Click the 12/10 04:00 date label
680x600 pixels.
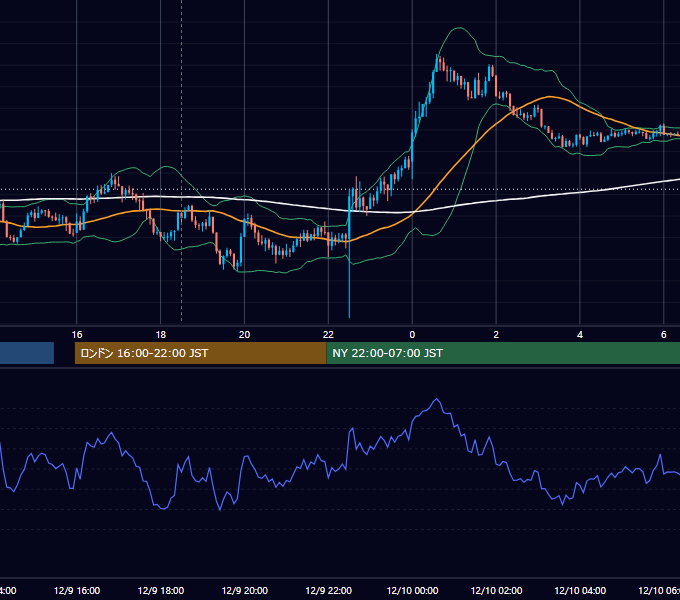point(580,590)
